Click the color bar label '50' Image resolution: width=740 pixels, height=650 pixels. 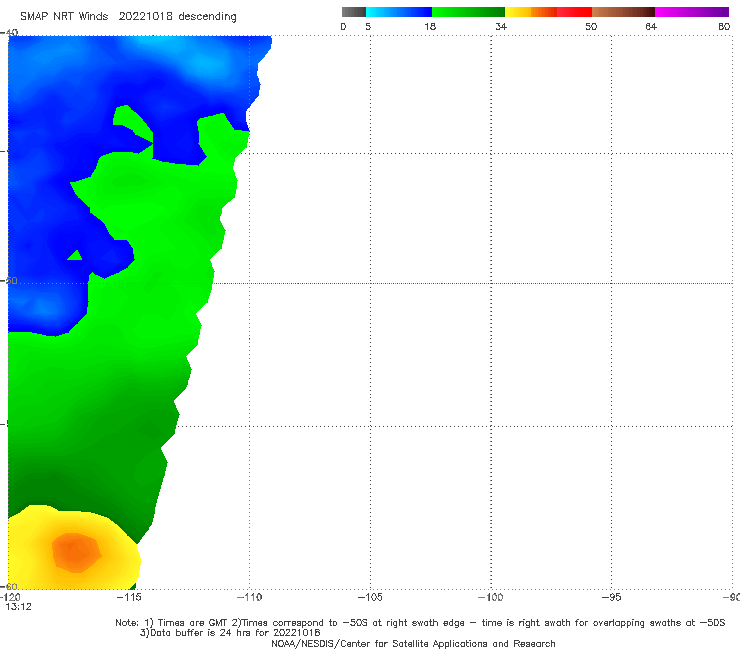pos(591,26)
